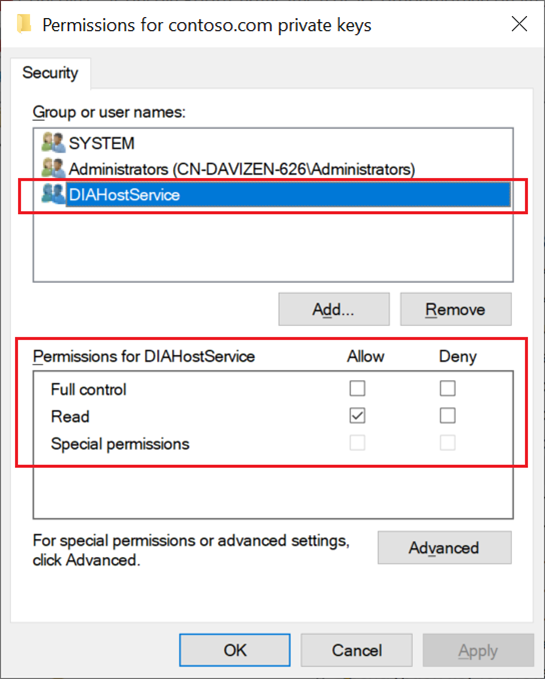Close the Permissions dialog window

519,24
